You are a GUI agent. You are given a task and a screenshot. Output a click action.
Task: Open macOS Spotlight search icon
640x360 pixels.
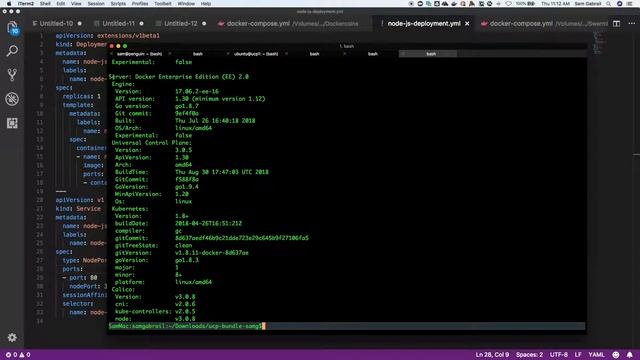click(x=609, y=4)
